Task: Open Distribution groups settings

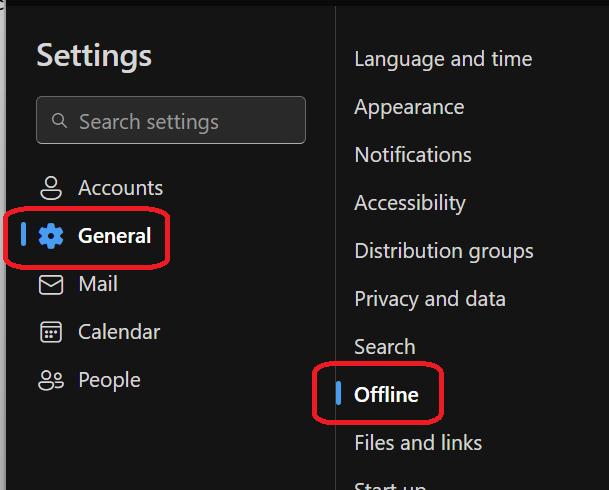Action: [x=444, y=251]
